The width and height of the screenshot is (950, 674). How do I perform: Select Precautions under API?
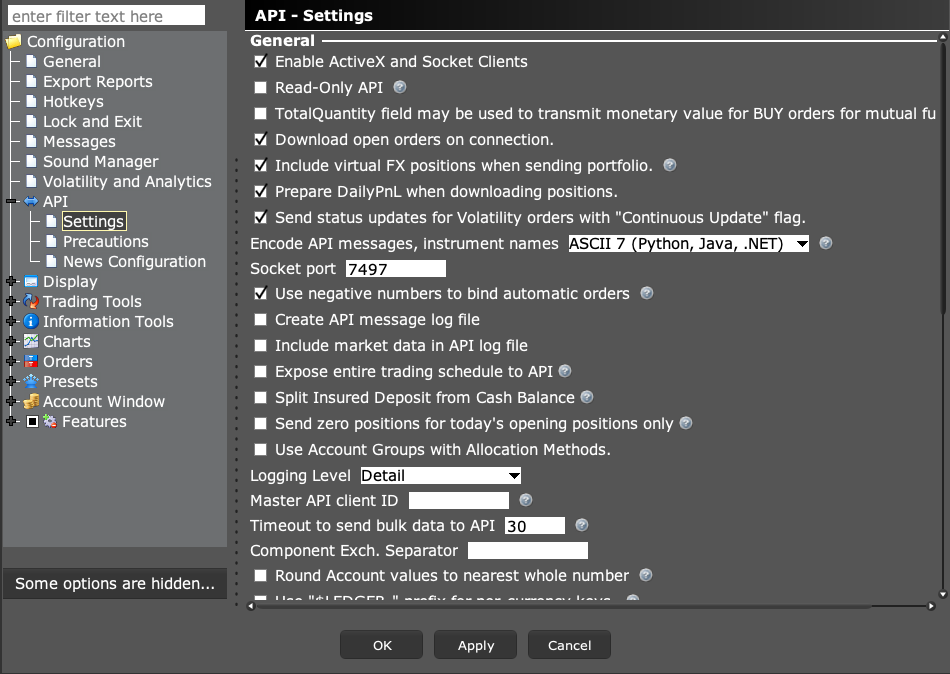(x=105, y=241)
